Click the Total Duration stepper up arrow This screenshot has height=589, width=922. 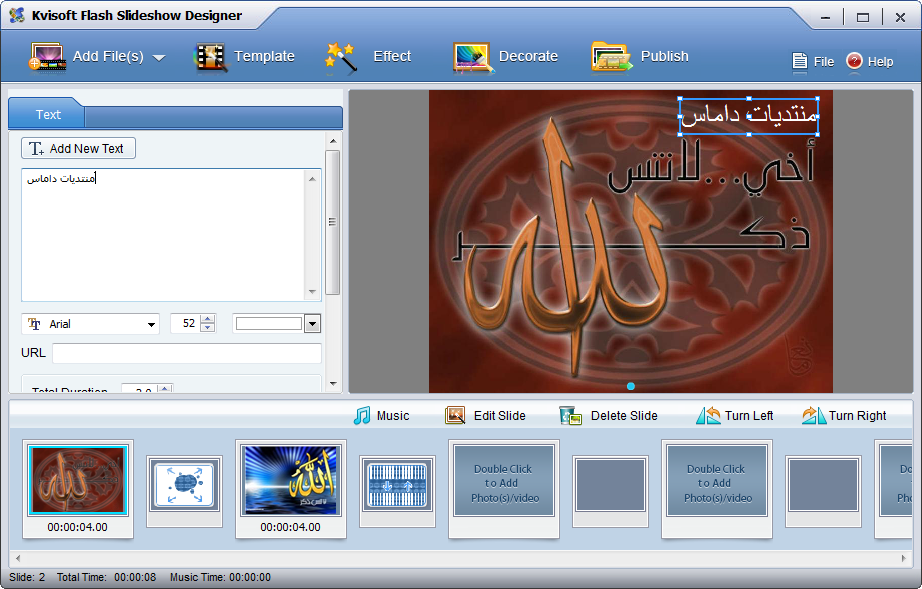point(165,388)
